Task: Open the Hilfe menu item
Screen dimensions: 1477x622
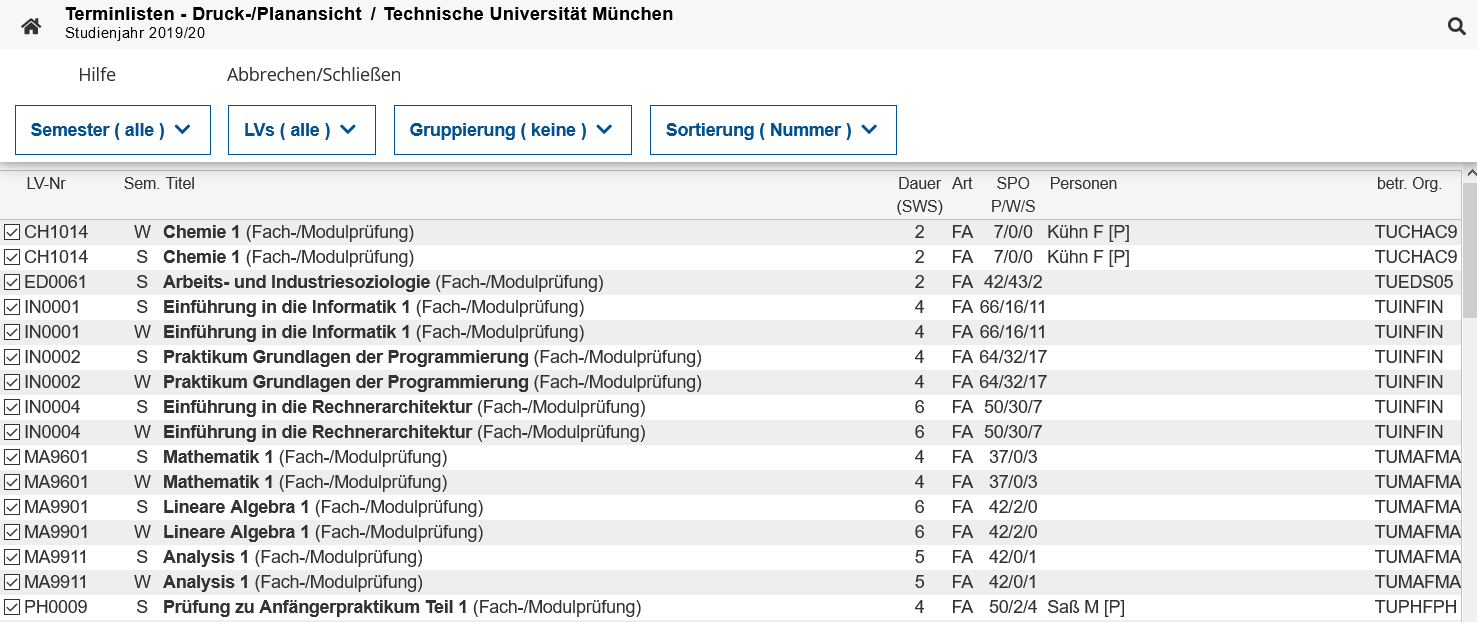Action: point(97,75)
